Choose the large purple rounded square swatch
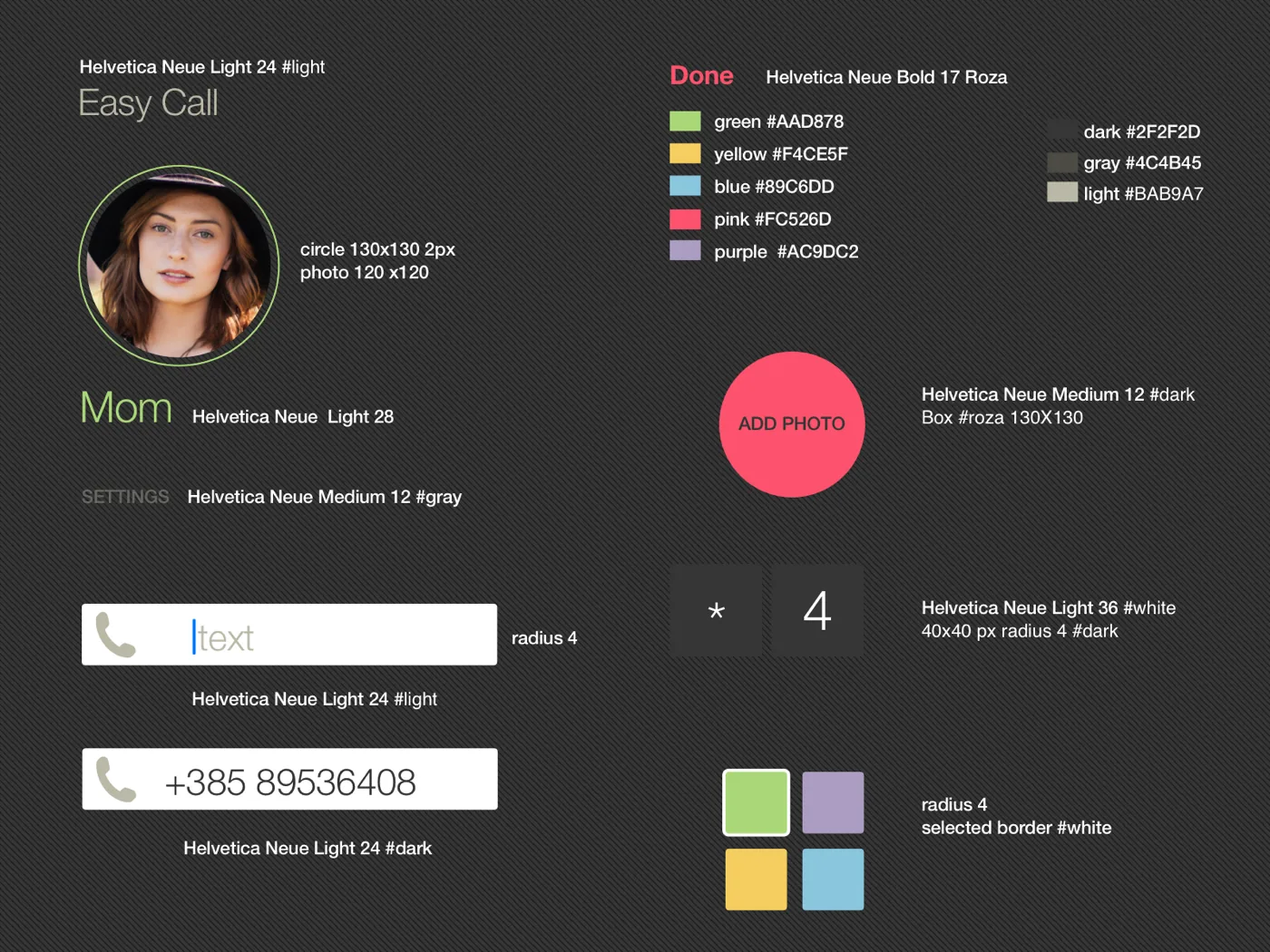Viewport: 1270px width, 952px height. (833, 802)
